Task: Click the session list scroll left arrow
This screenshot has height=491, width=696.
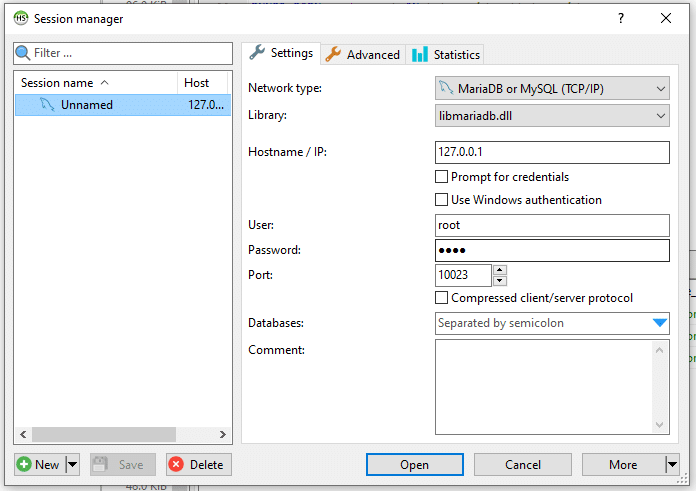Action: tap(23, 434)
